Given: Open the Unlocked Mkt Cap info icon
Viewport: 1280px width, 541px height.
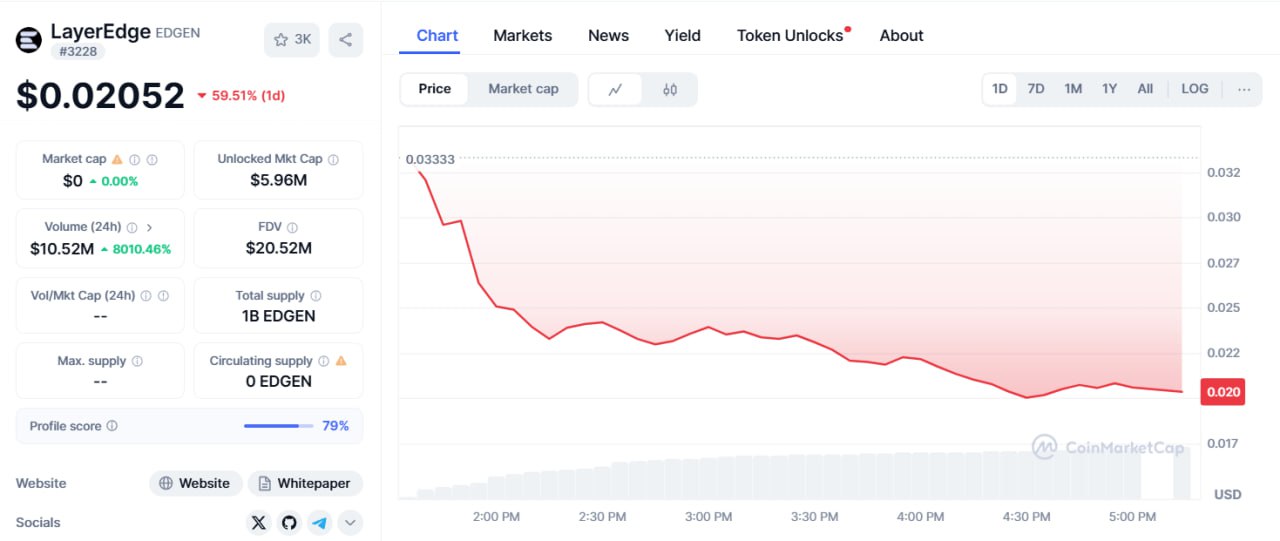Looking at the screenshot, I should (x=333, y=159).
